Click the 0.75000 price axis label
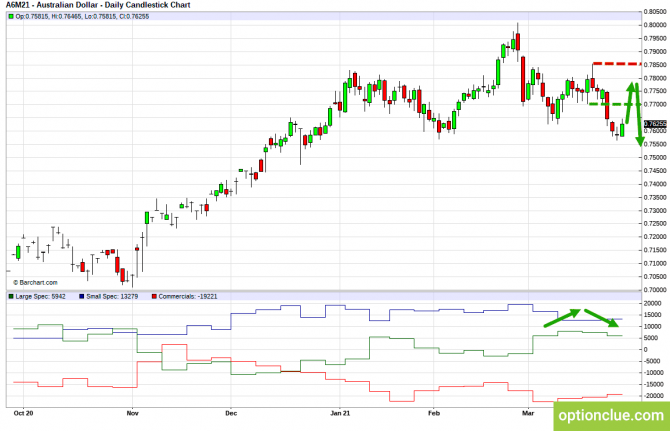Viewport: 670px width, 431px height. click(655, 158)
